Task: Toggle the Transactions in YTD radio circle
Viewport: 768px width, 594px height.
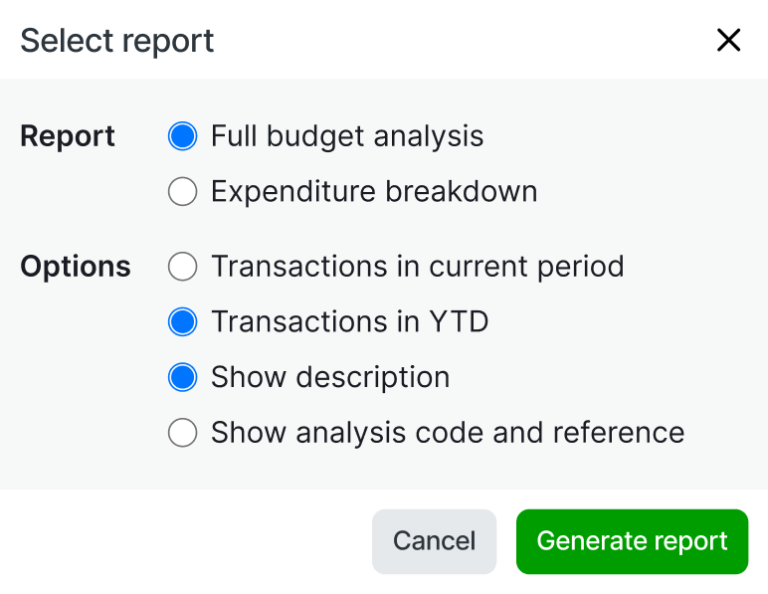Action: click(x=183, y=322)
